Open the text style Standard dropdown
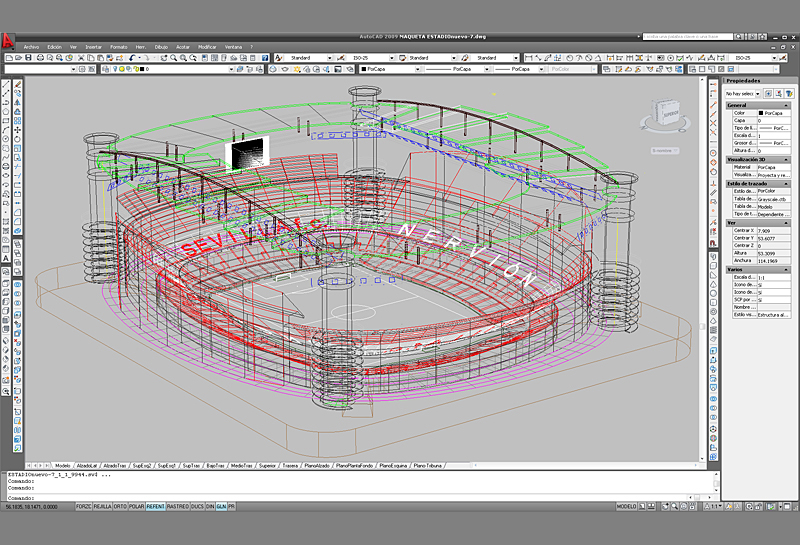This screenshot has height=545, width=800. point(330,58)
